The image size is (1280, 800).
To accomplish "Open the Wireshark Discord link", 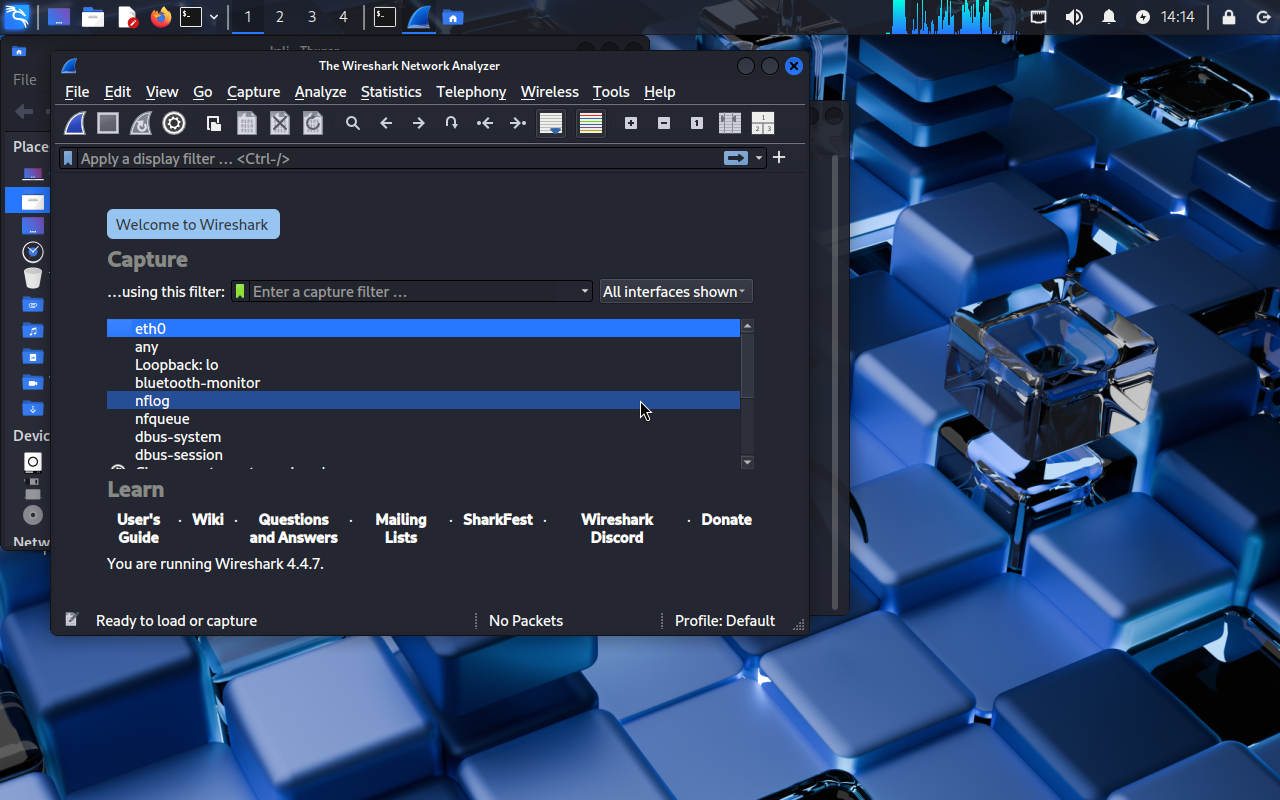I will (617, 528).
